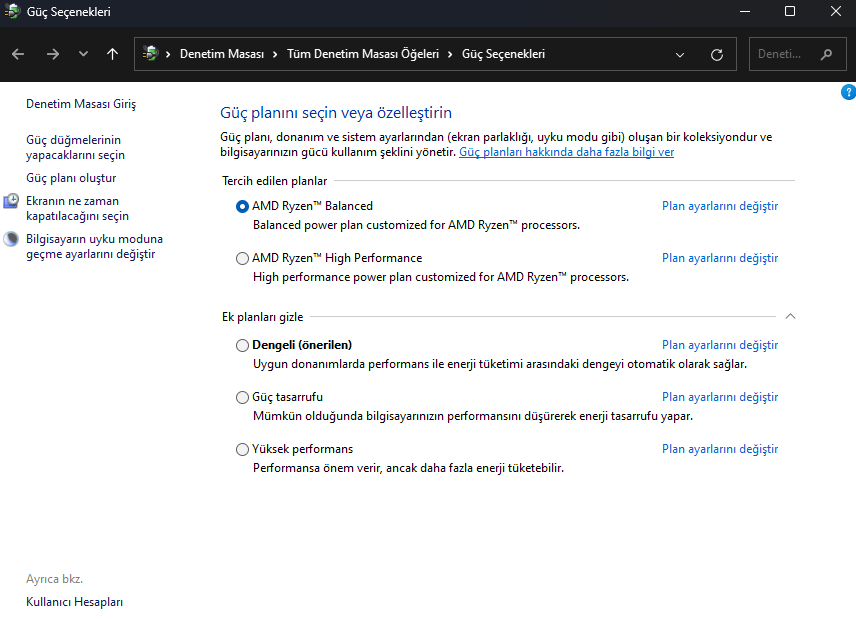Click the sleep moon icon in sidebar
This screenshot has width=856, height=619.
click(x=11, y=239)
